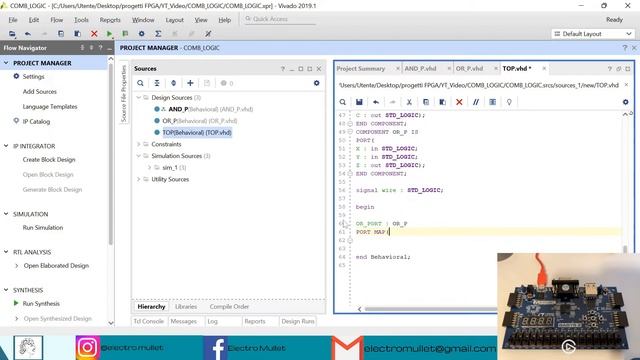Open the Tools menu
Viewport: 640px width, 360px height.
pyautogui.click(x=81, y=20)
